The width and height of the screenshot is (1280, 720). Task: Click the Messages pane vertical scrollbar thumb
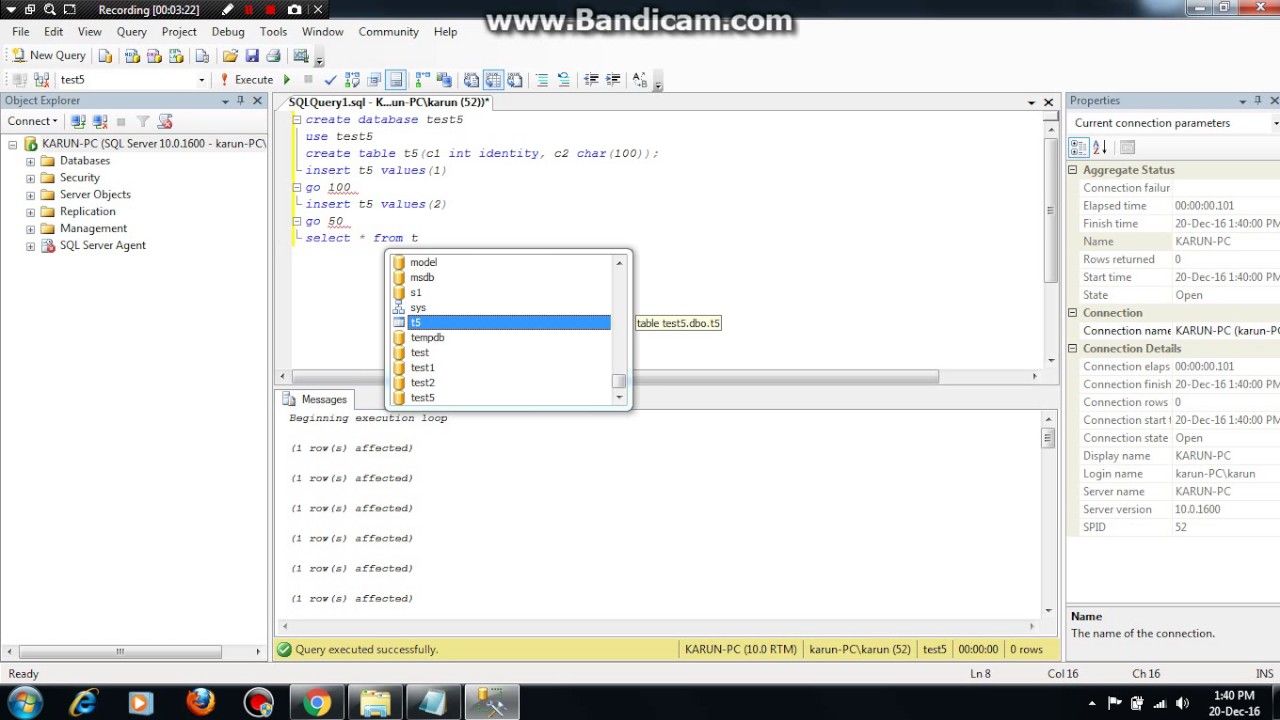pyautogui.click(x=1048, y=438)
